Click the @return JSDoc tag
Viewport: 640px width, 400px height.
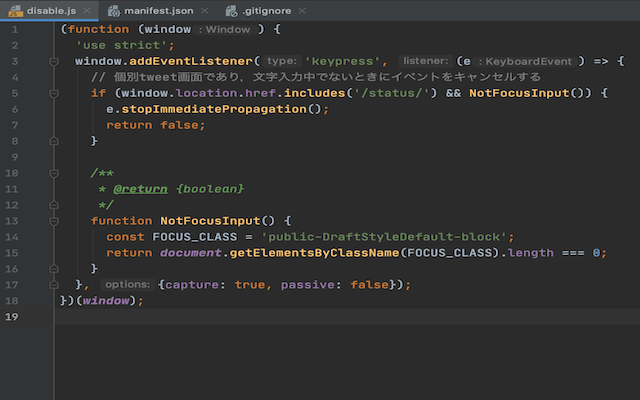pos(140,189)
